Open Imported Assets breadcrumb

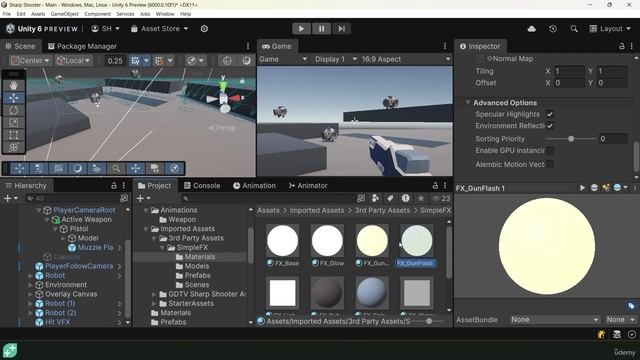(317, 210)
